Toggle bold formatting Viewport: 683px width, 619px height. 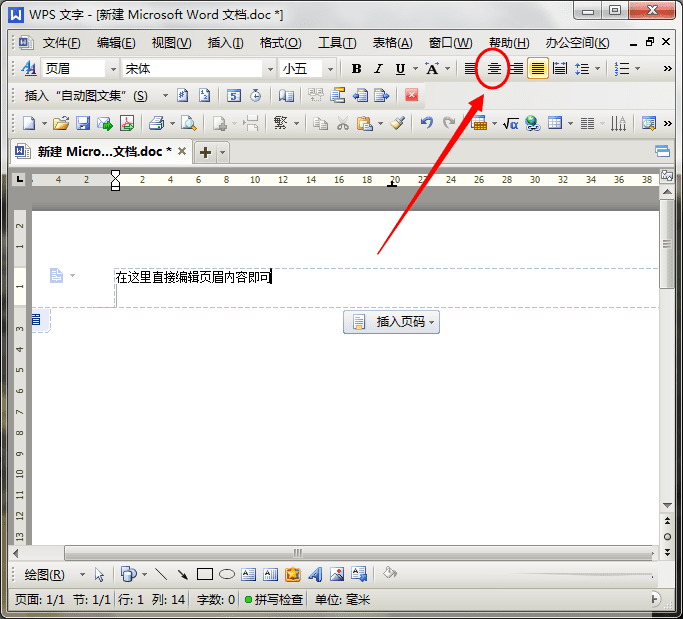[356, 69]
